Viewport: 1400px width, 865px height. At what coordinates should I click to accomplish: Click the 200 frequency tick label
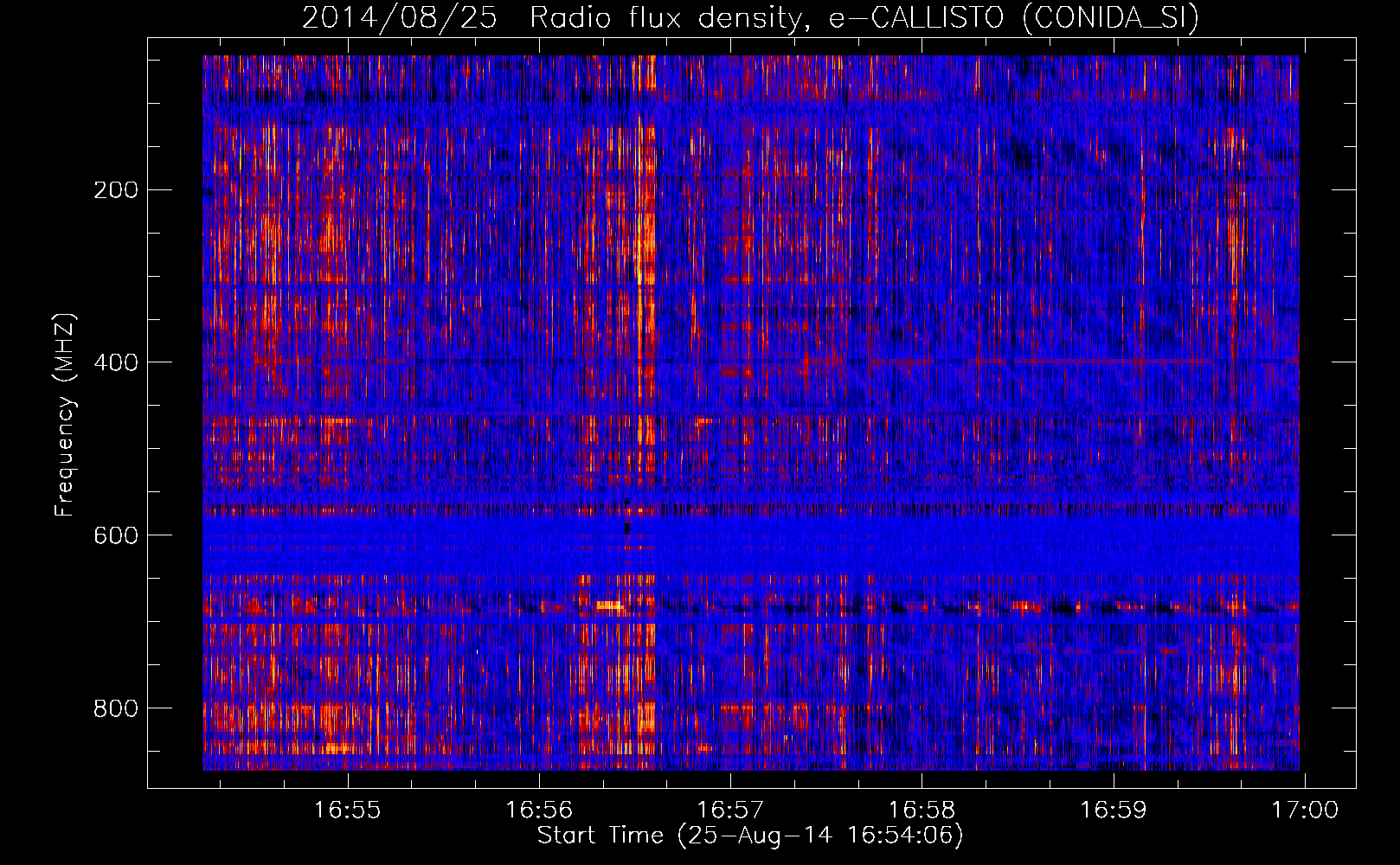click(x=116, y=189)
